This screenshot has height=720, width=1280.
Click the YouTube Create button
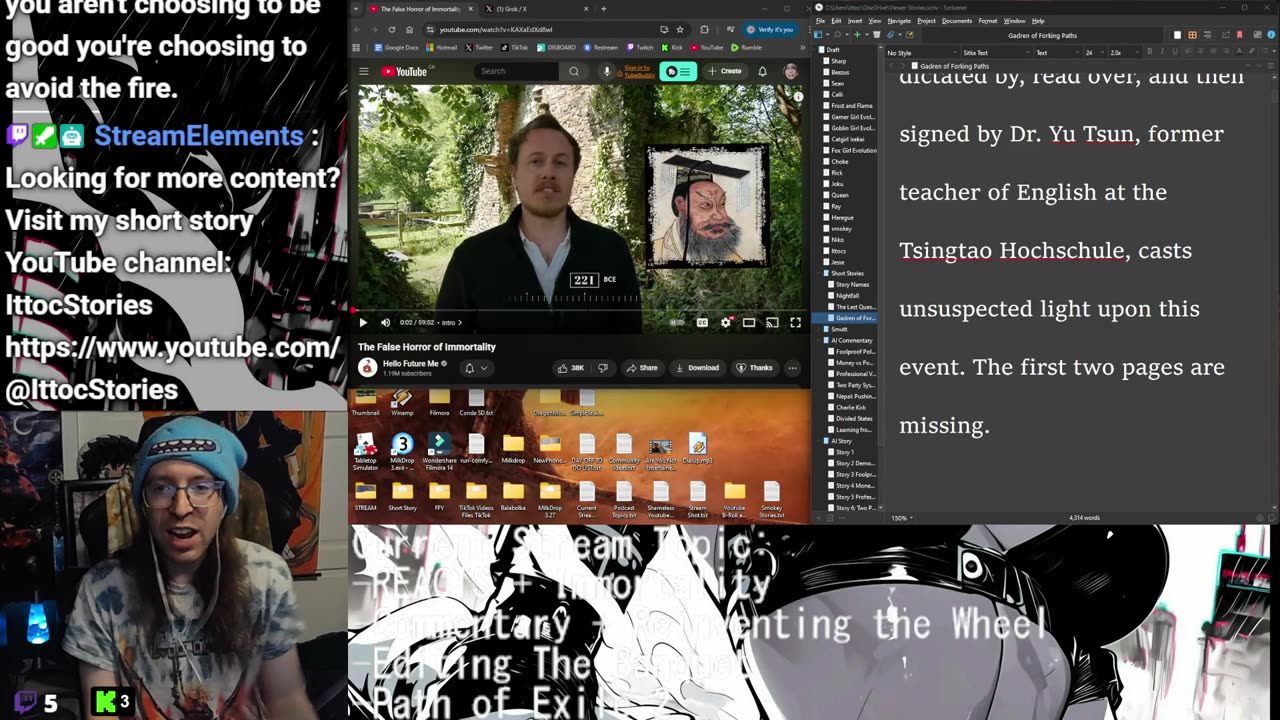point(725,71)
